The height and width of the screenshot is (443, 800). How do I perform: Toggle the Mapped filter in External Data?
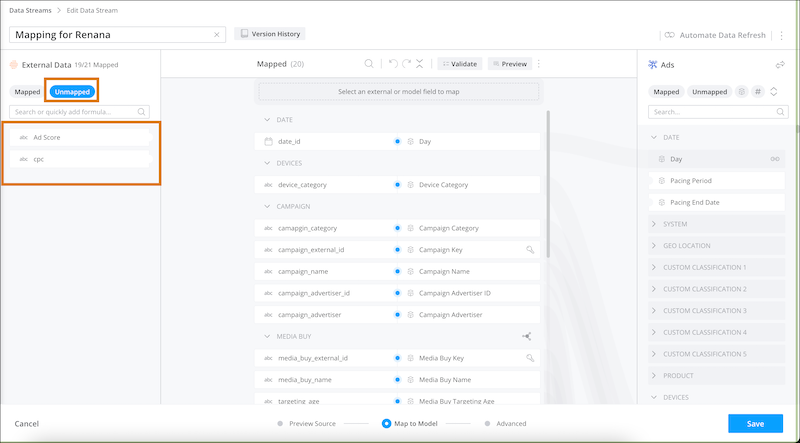tap(27, 92)
